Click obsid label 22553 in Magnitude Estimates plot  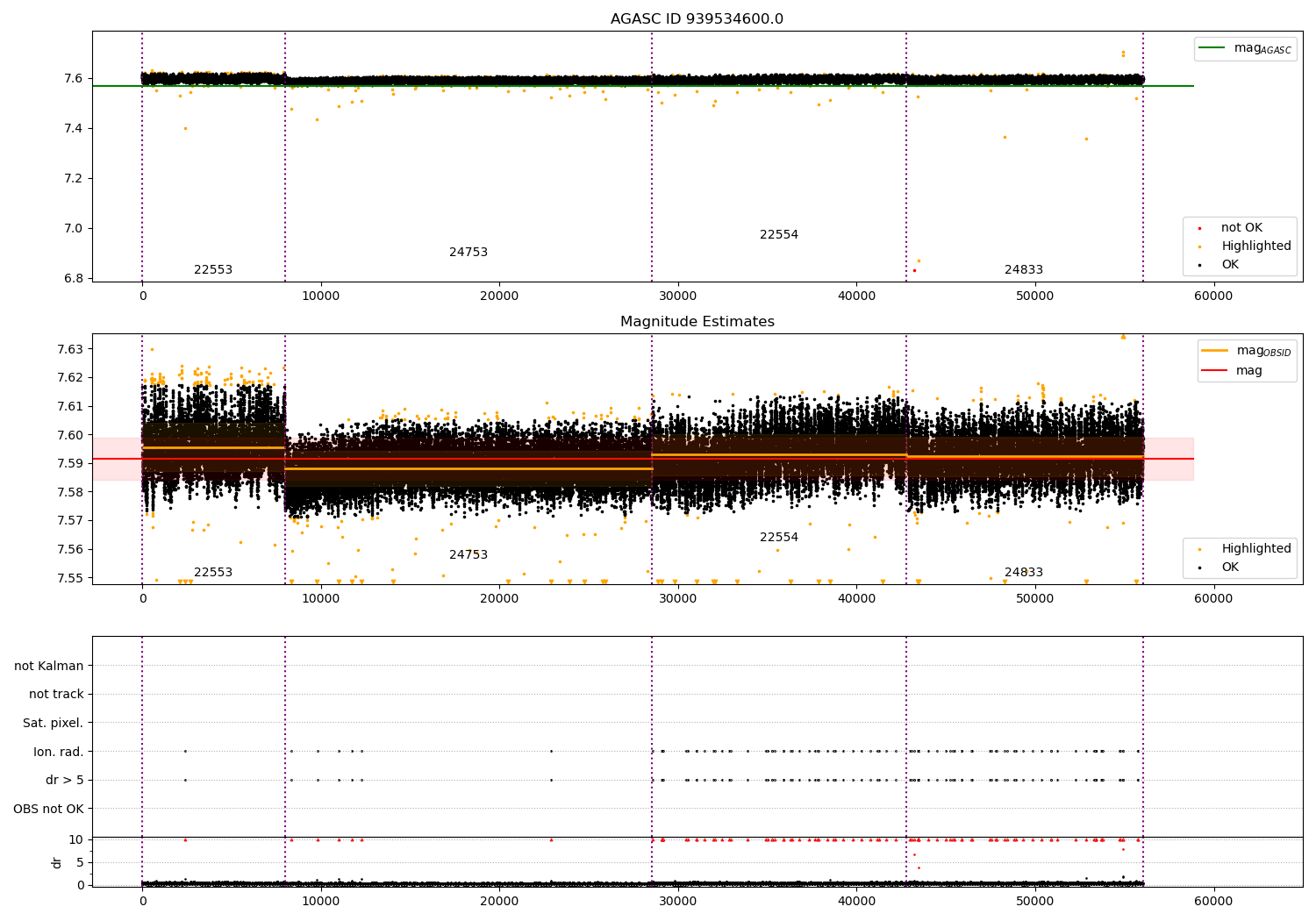point(213,573)
